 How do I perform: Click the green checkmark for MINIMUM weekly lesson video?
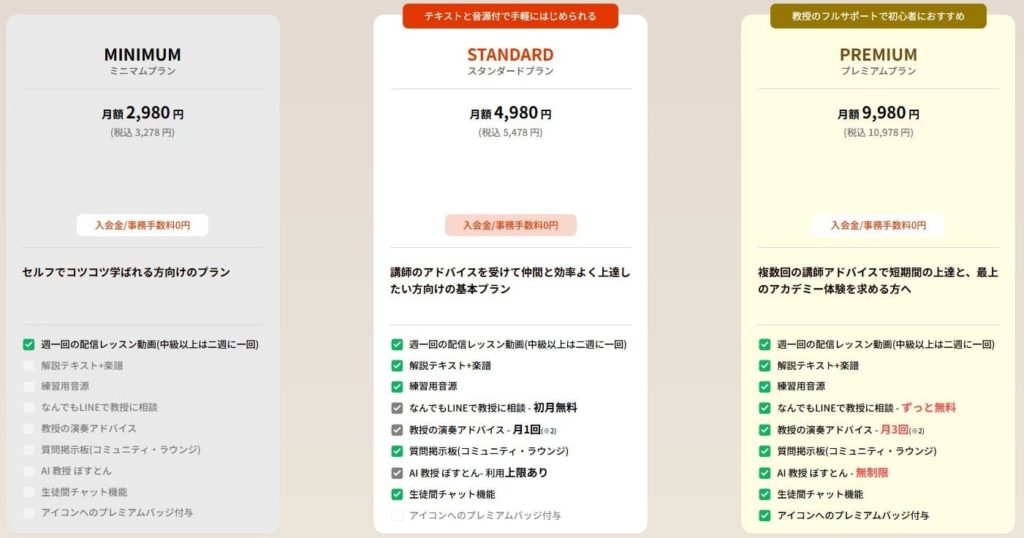pos(29,344)
